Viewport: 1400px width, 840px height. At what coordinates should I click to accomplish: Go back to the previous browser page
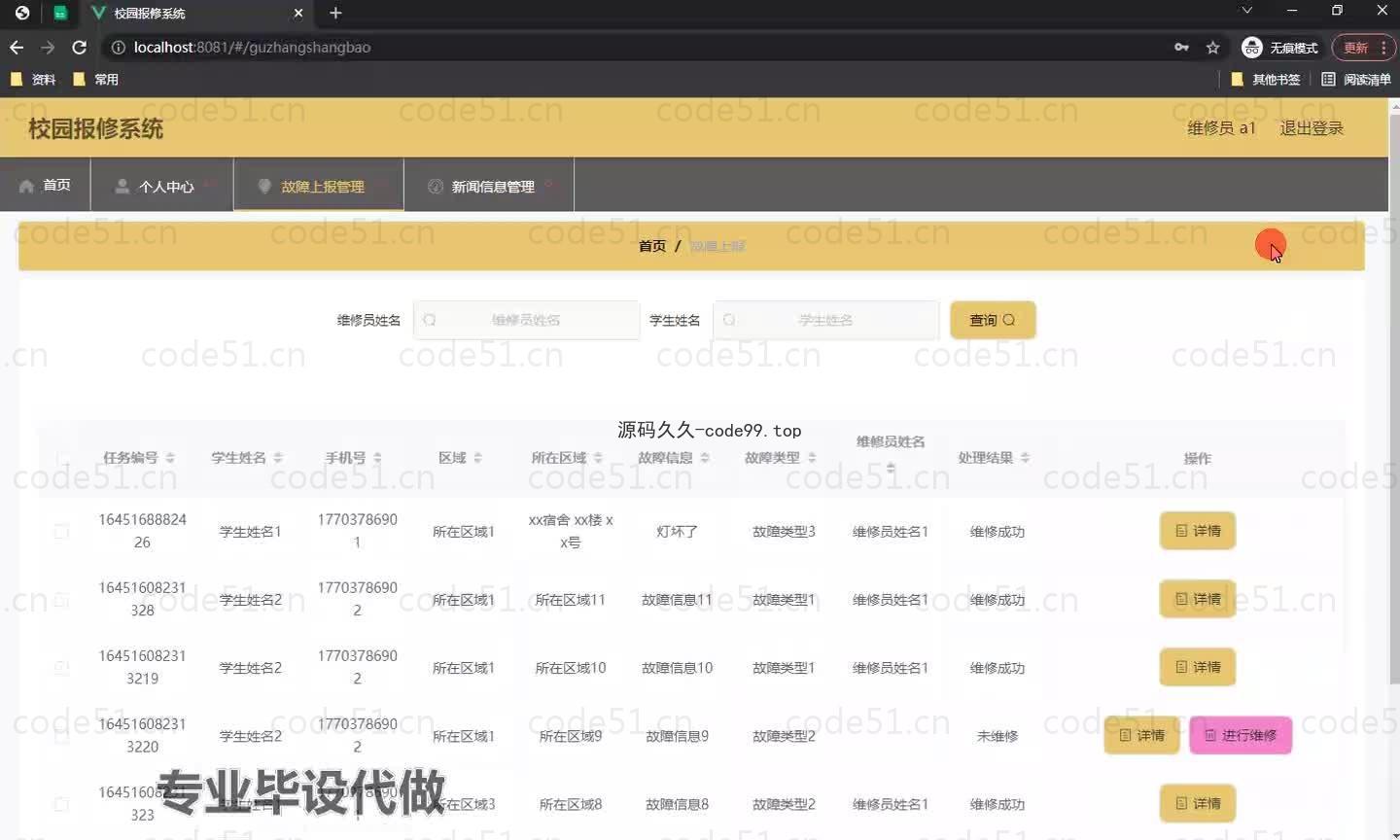point(17,47)
